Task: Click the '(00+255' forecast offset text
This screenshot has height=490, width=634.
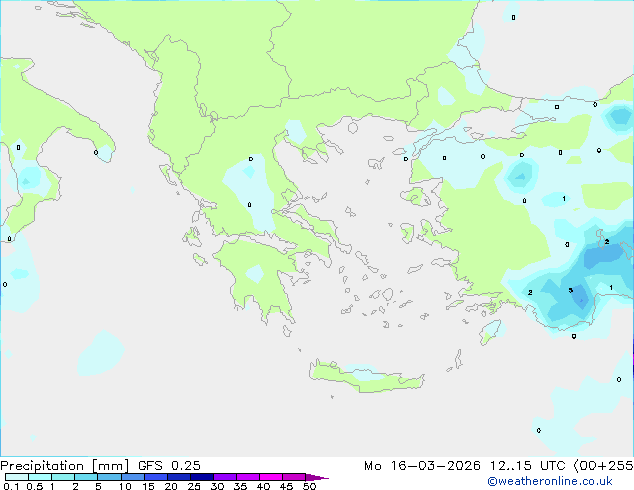Action: coord(603,466)
